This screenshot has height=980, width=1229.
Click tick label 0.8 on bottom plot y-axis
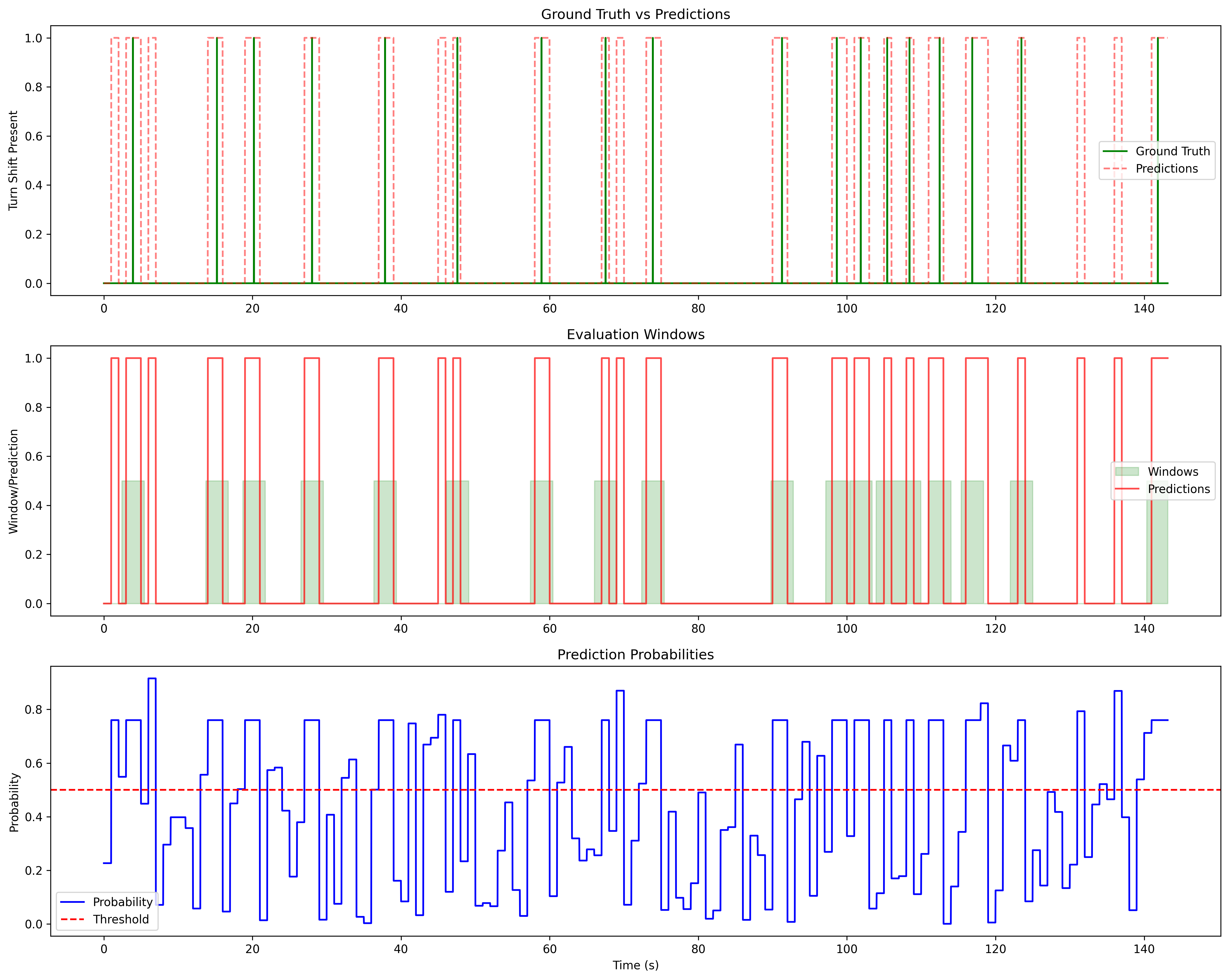point(34,709)
